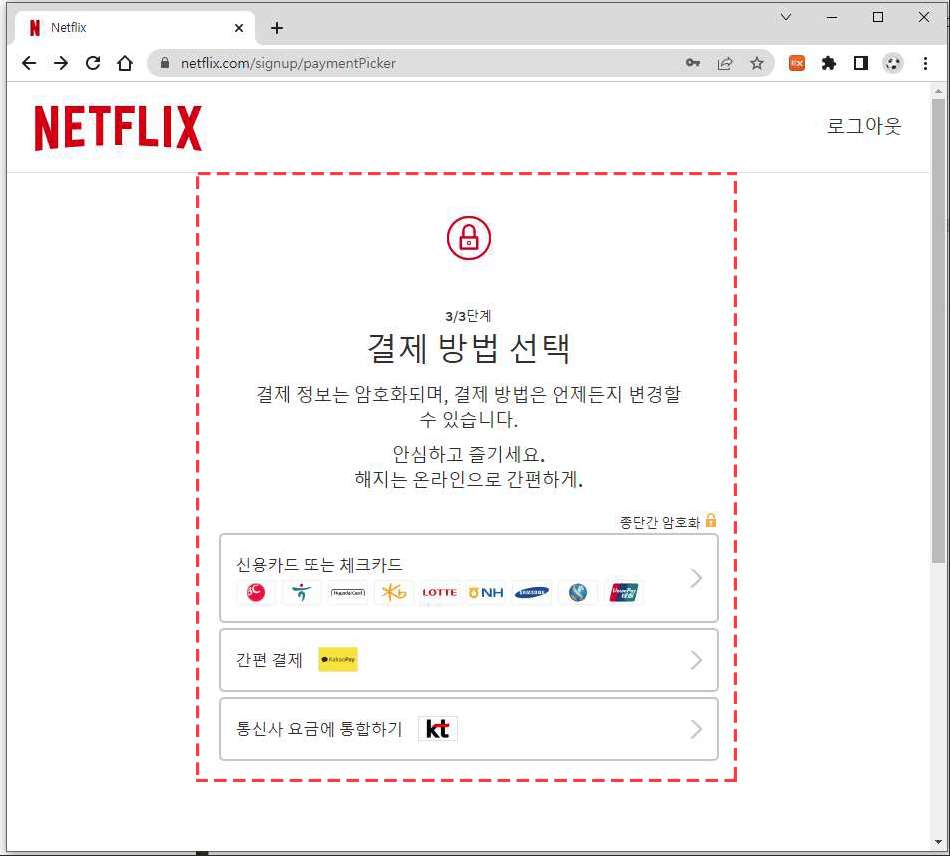Image resolution: width=950 pixels, height=856 pixels.
Task: Click chevron on 통신사 요금 row
Action: tap(696, 729)
